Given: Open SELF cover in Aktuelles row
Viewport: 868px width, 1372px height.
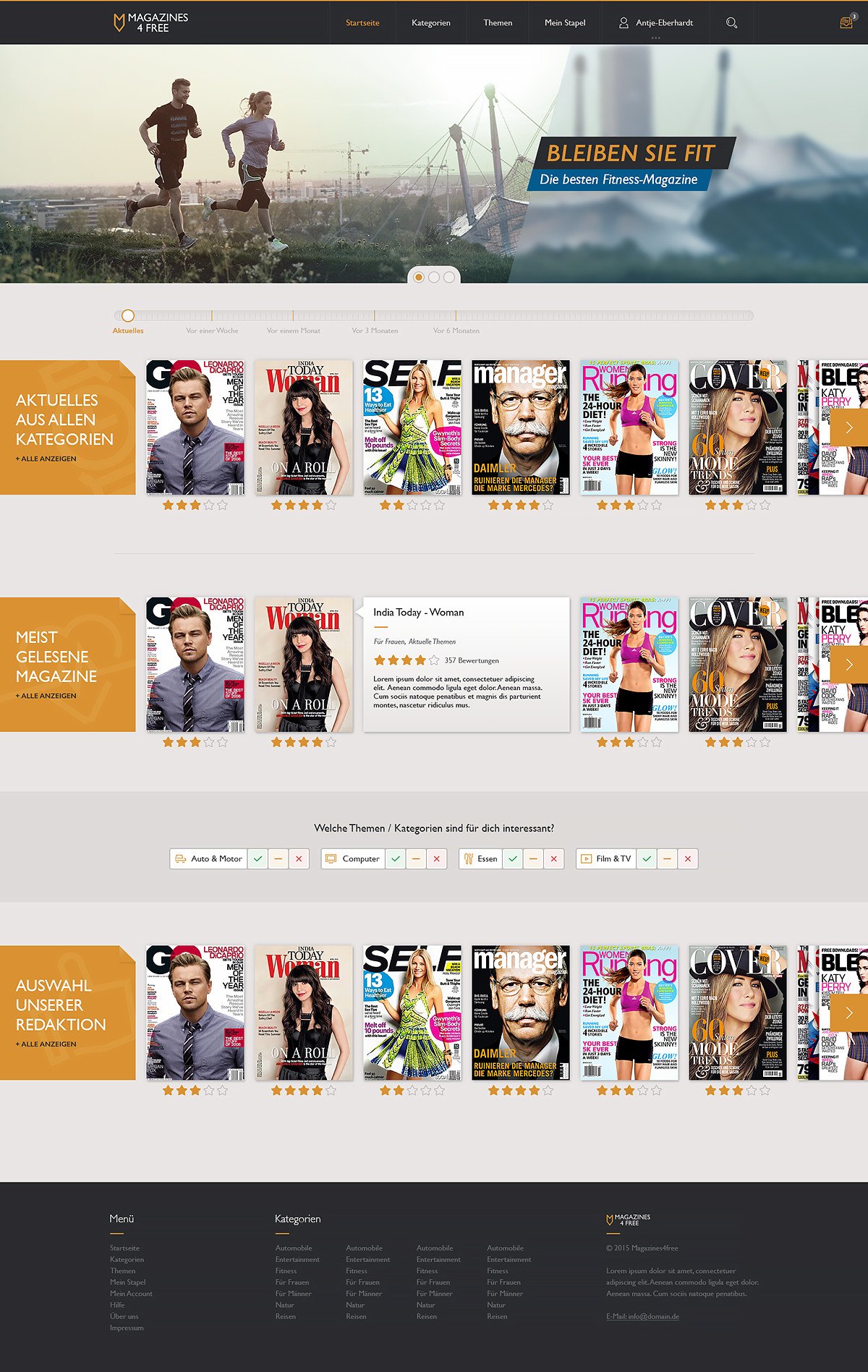Looking at the screenshot, I should point(412,427).
